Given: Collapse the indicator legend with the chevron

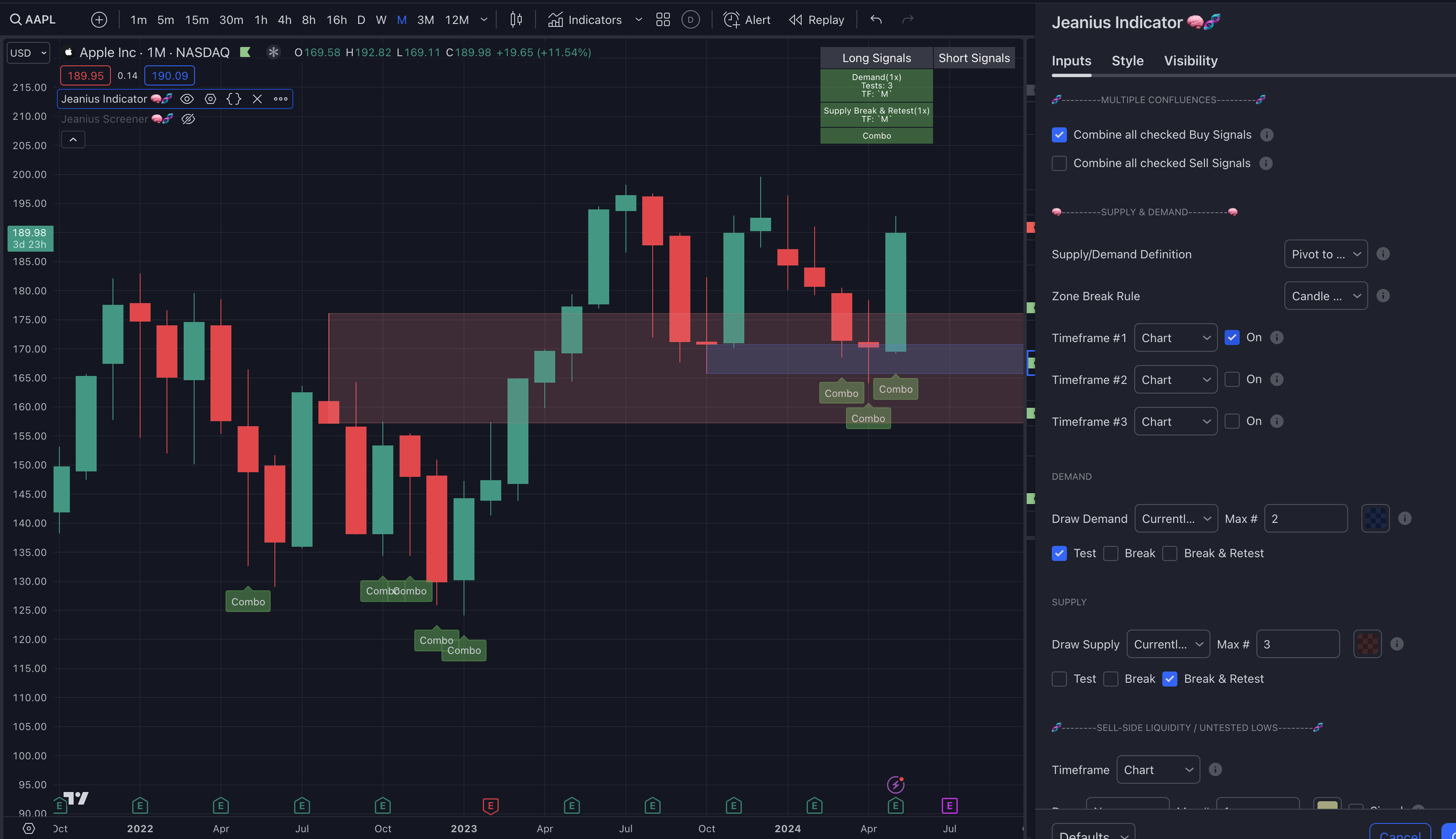Looking at the screenshot, I should coord(73,140).
